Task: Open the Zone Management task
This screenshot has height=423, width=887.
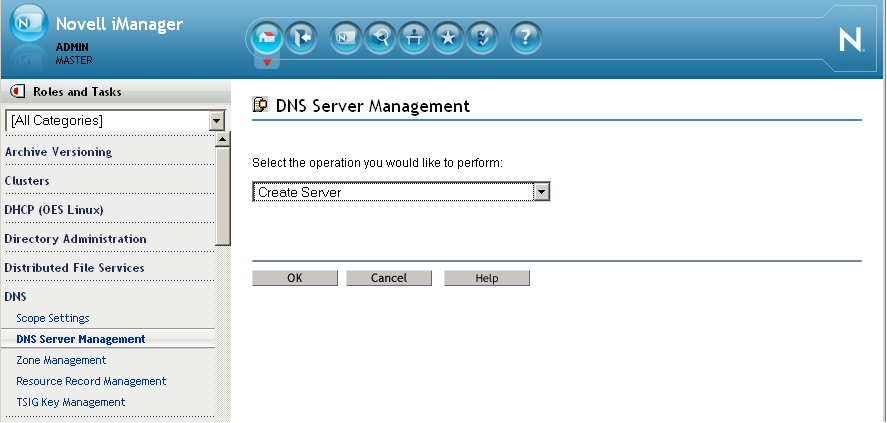Action: pos(61,360)
